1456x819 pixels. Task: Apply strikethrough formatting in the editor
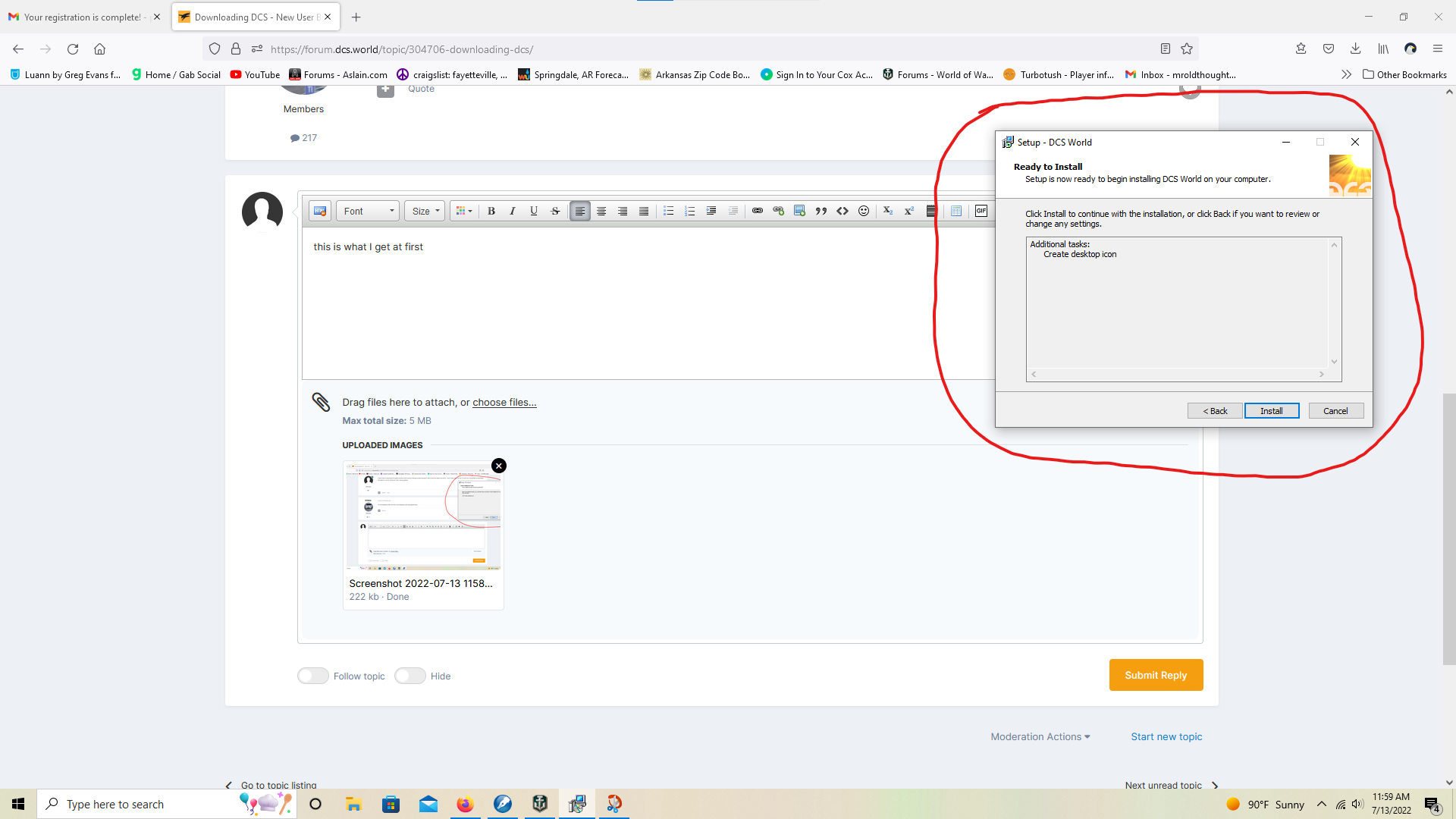click(555, 211)
